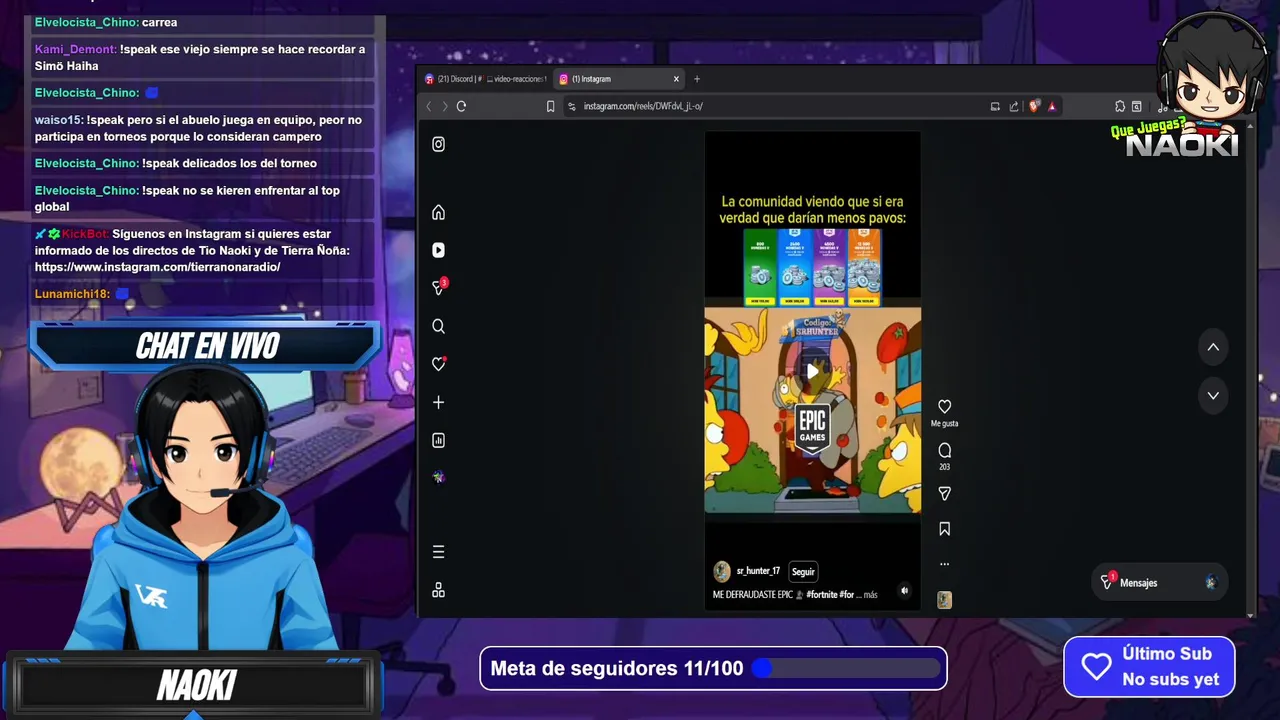Create new post with plus icon

(x=438, y=402)
